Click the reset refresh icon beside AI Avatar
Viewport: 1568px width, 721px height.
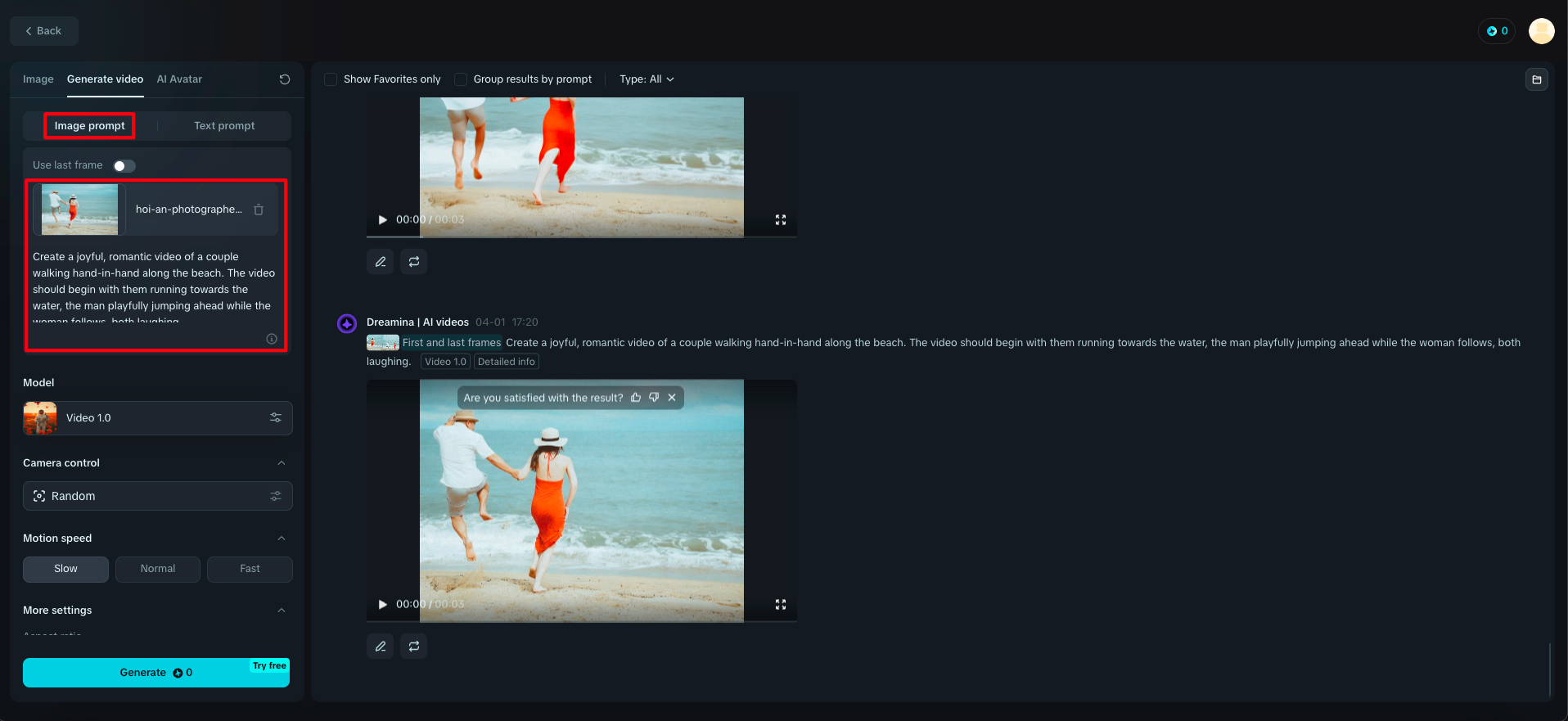(x=285, y=79)
